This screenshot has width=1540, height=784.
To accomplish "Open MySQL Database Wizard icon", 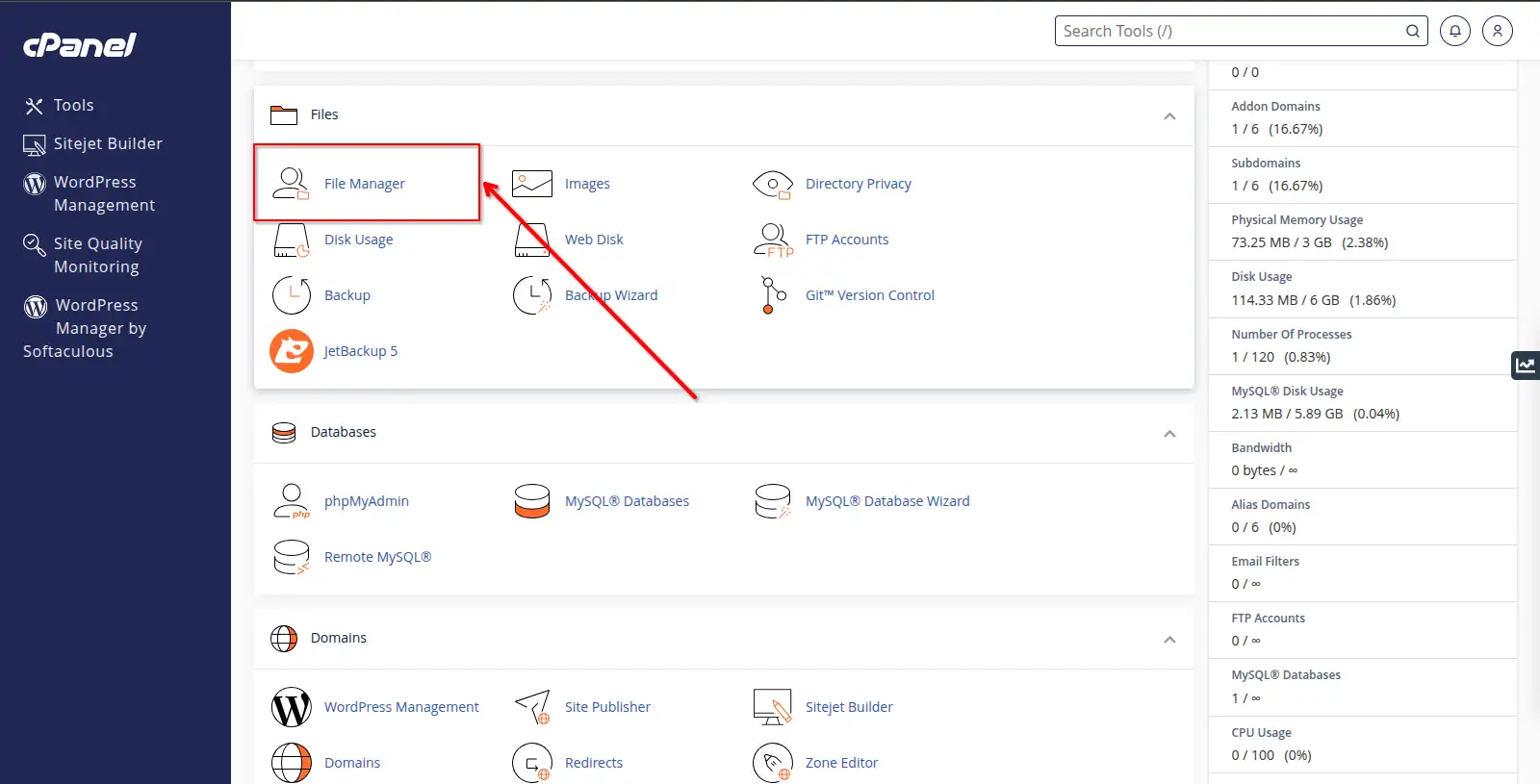I will 772,501.
